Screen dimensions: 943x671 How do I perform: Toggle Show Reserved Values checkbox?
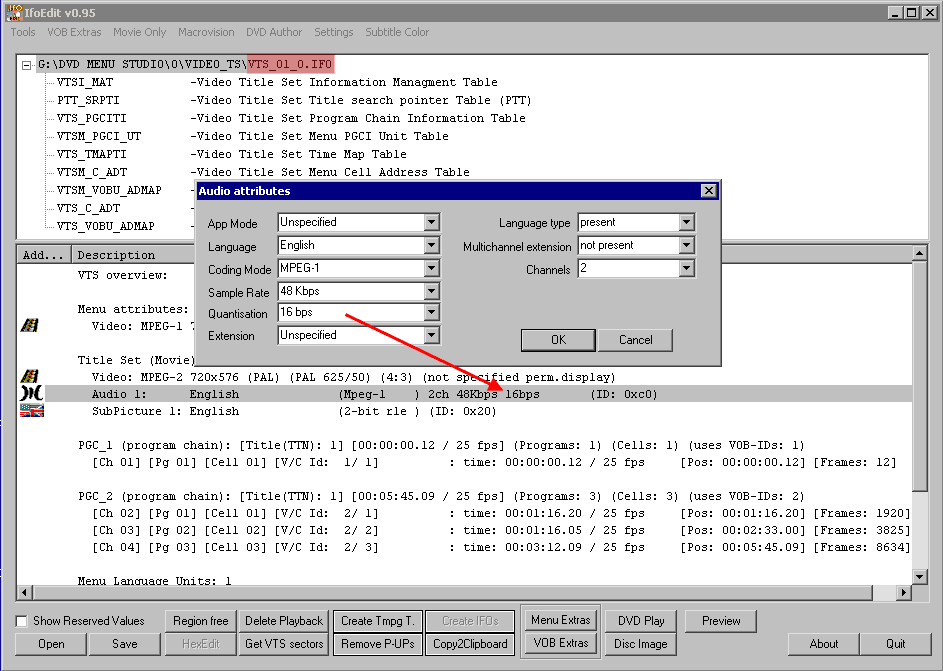pos(22,621)
